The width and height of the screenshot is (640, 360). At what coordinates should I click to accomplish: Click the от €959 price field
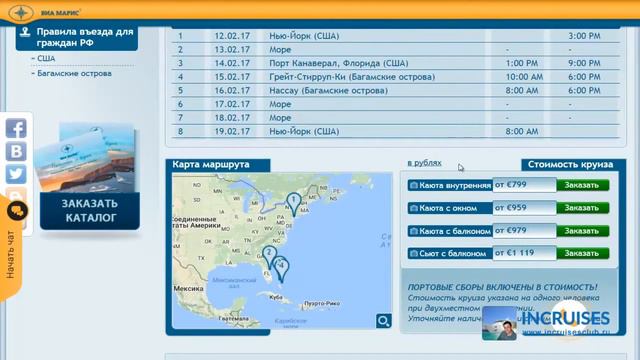[524, 208]
